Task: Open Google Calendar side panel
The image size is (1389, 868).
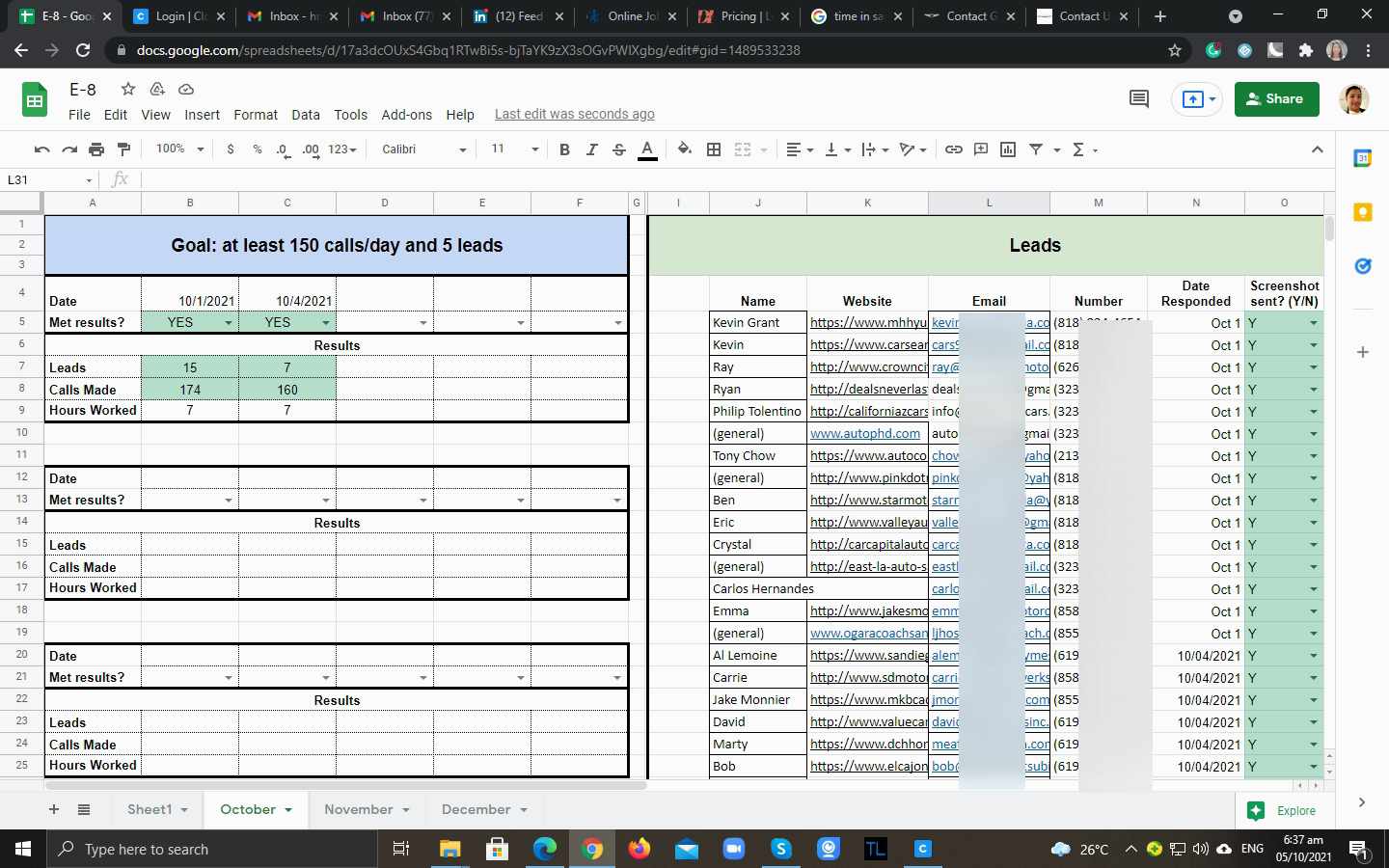Action: pyautogui.click(x=1362, y=158)
